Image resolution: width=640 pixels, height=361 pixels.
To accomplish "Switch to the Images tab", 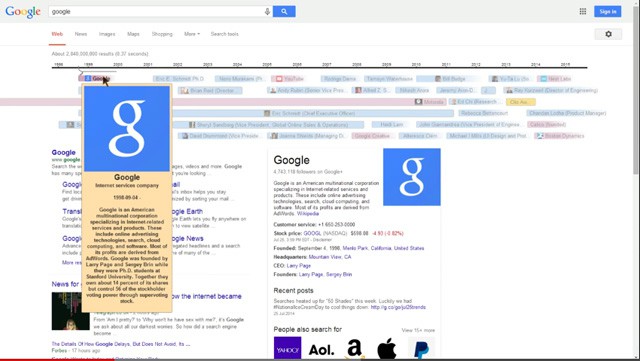I will point(107,34).
